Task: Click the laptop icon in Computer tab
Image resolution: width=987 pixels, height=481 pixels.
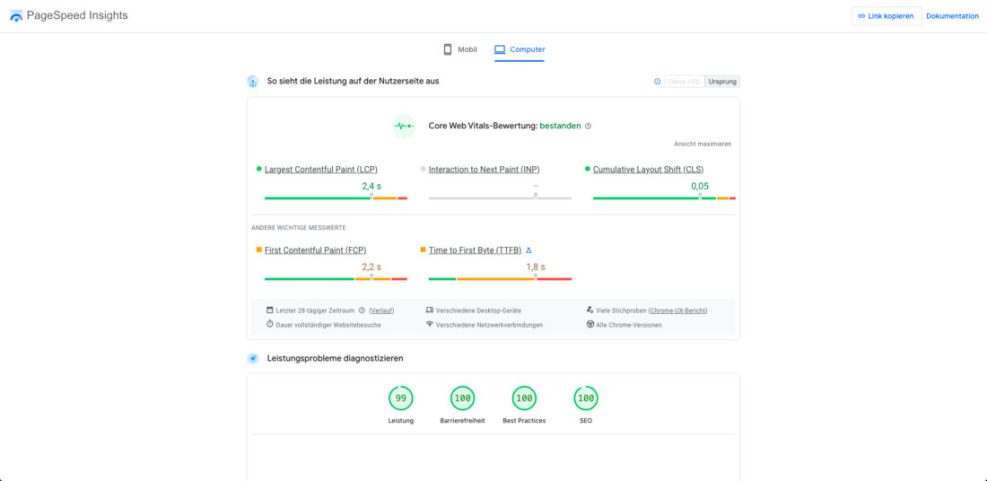Action: pos(500,50)
